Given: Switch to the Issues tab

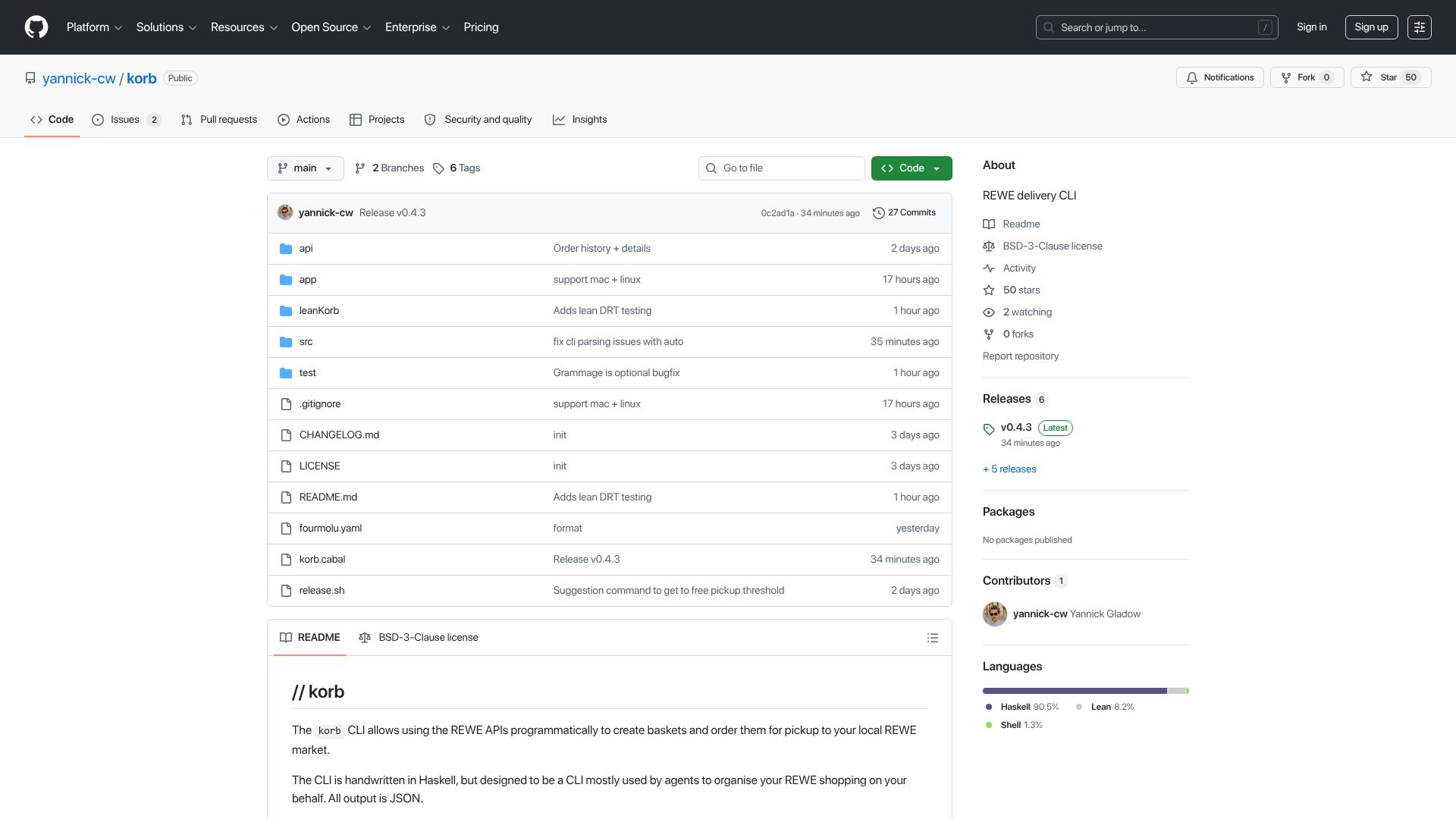Looking at the screenshot, I should (x=126, y=120).
